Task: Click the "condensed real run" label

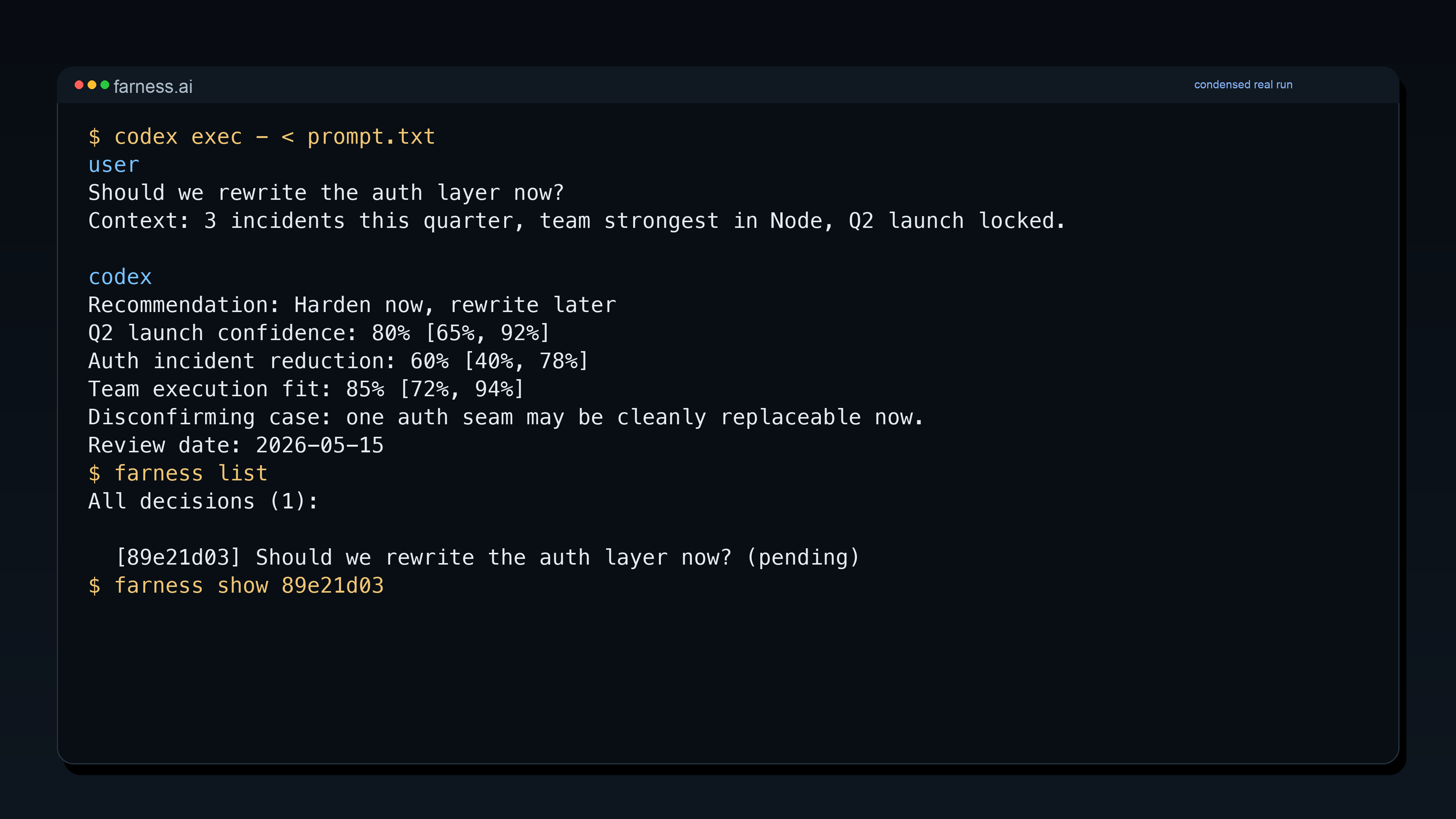Action: [1243, 85]
